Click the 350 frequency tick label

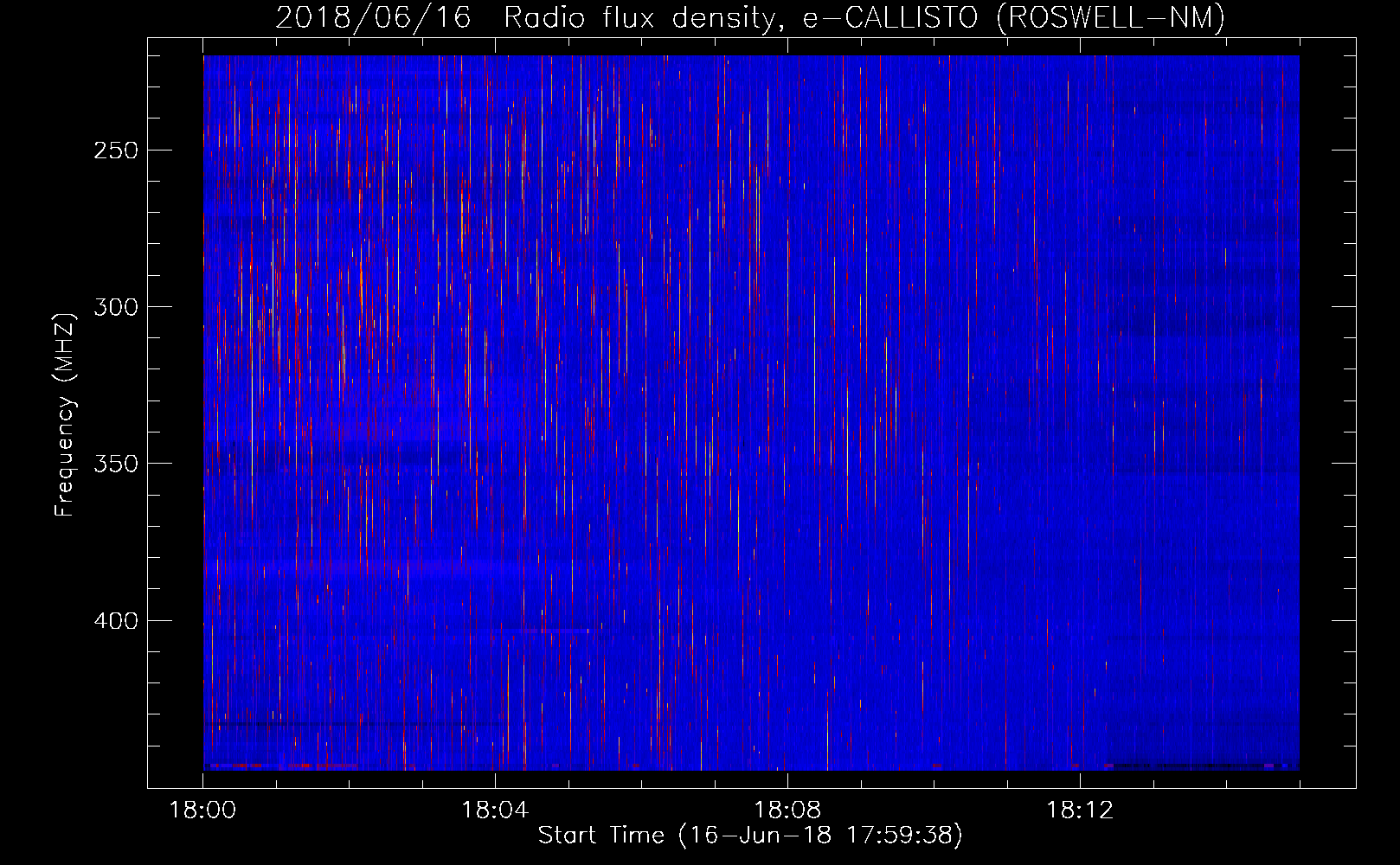click(x=116, y=464)
